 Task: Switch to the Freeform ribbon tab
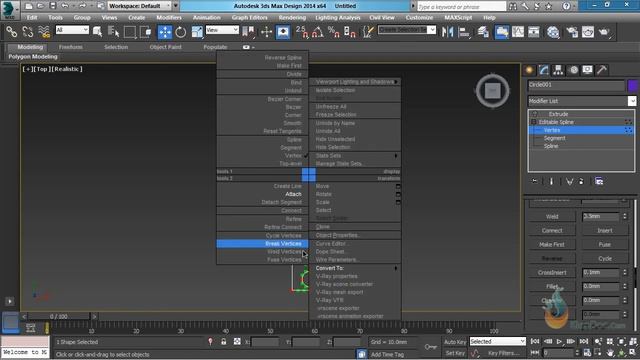(70, 47)
